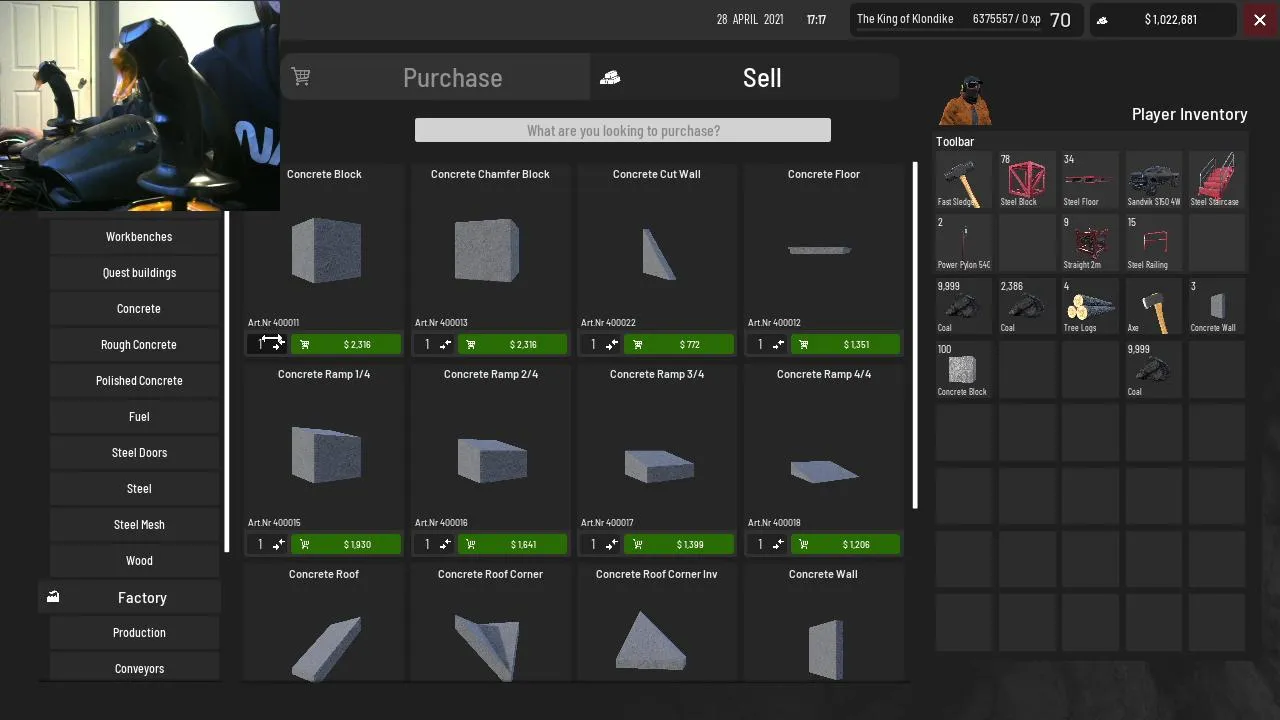Select the Steel Block toolbar item
Image resolution: width=1280 pixels, height=720 pixels.
point(1027,180)
